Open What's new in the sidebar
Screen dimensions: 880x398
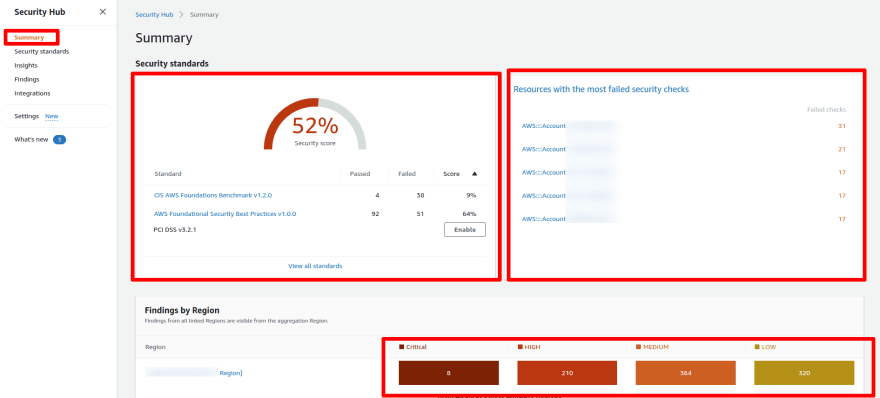(31, 140)
